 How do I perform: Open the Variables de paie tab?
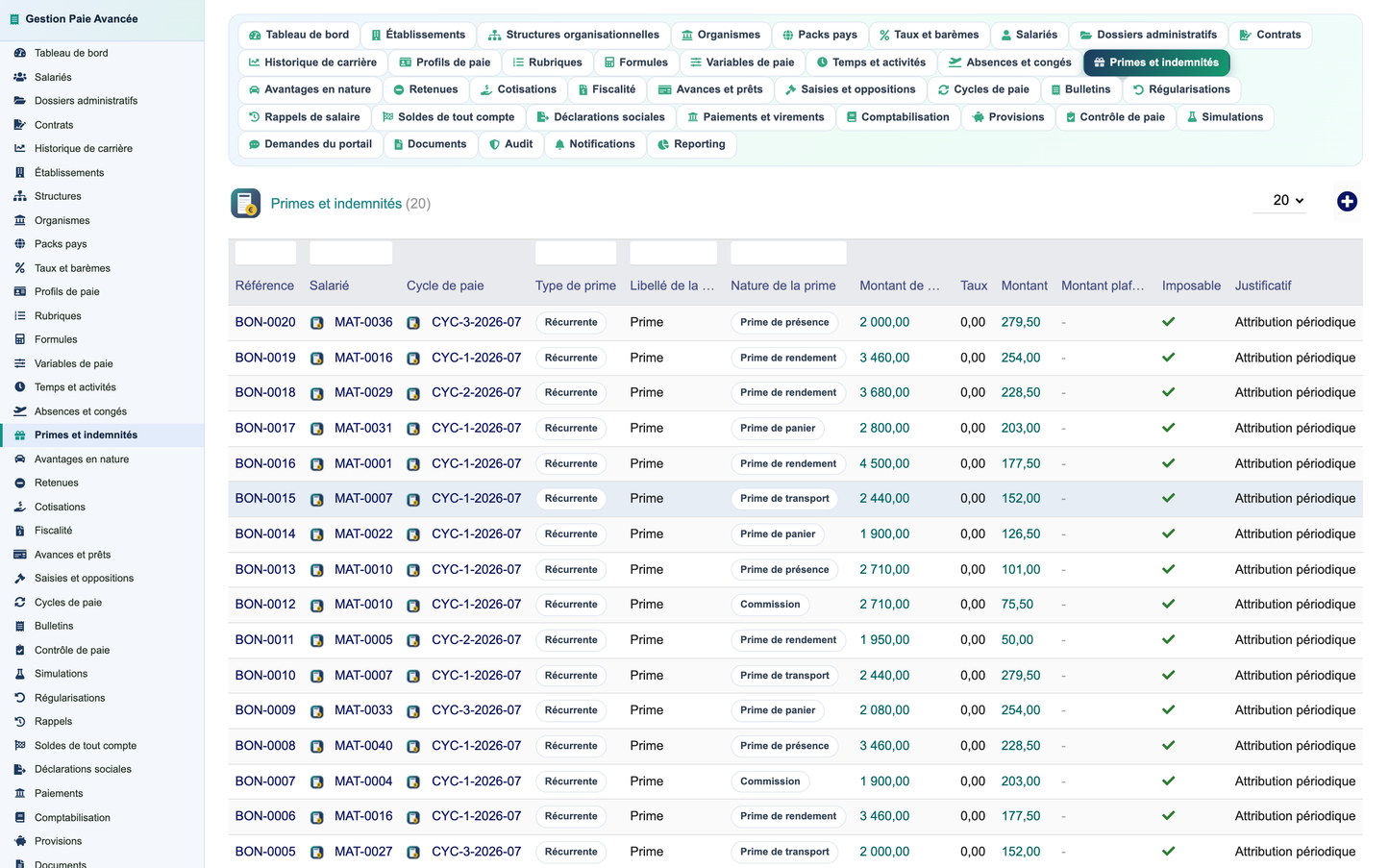click(x=742, y=62)
